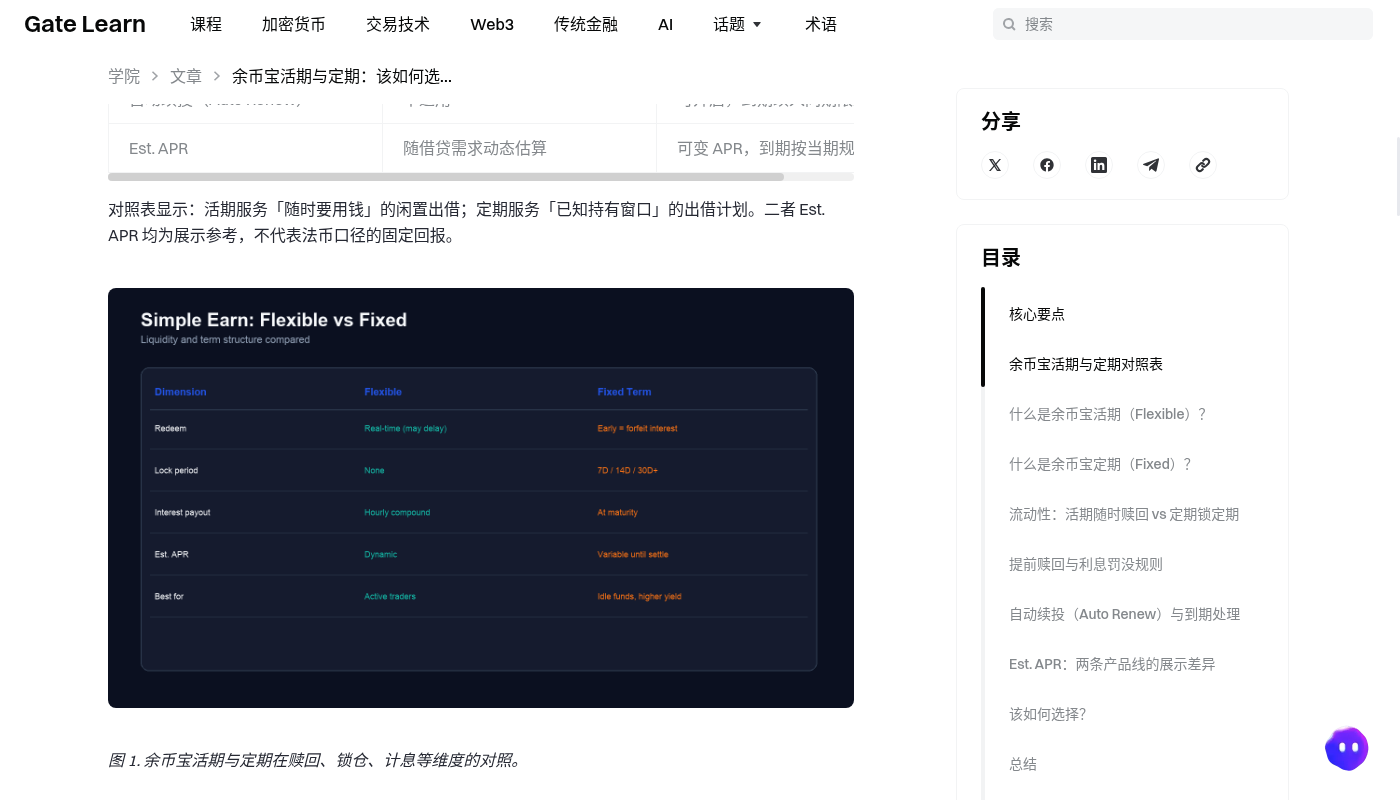Open the 课程 menu item
Viewport: 1400px width, 800px height.
[x=206, y=24]
